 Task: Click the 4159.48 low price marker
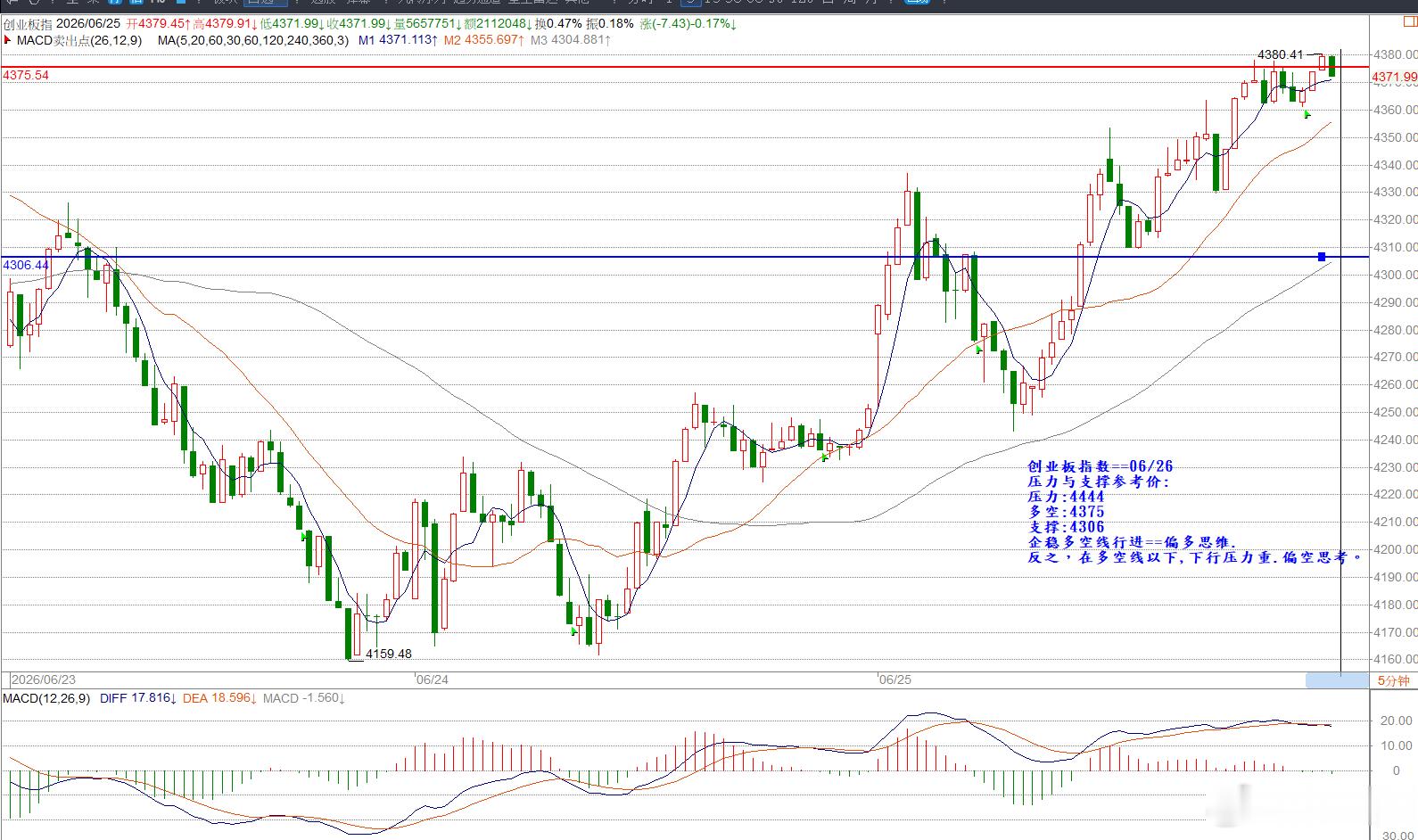(x=389, y=654)
